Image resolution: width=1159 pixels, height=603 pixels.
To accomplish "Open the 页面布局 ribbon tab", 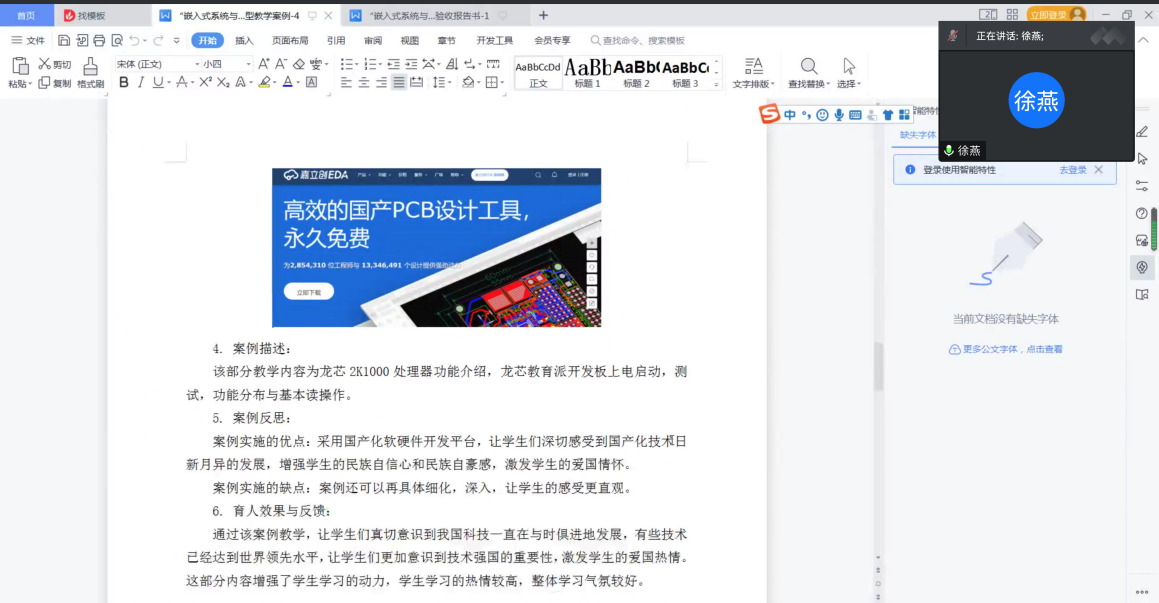I will tap(290, 40).
